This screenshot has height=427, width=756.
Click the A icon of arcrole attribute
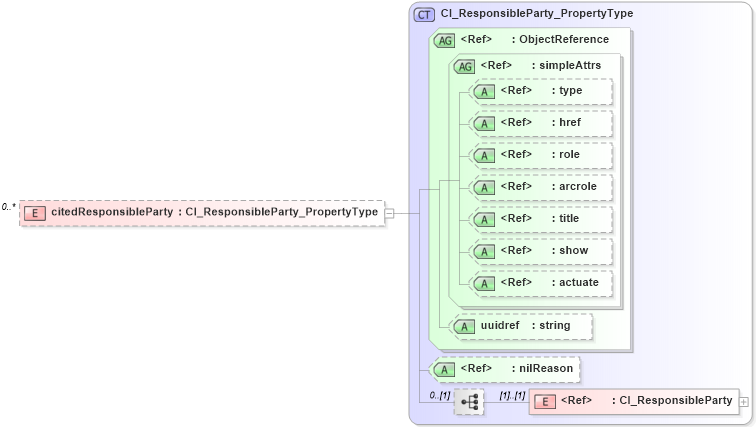[484, 187]
